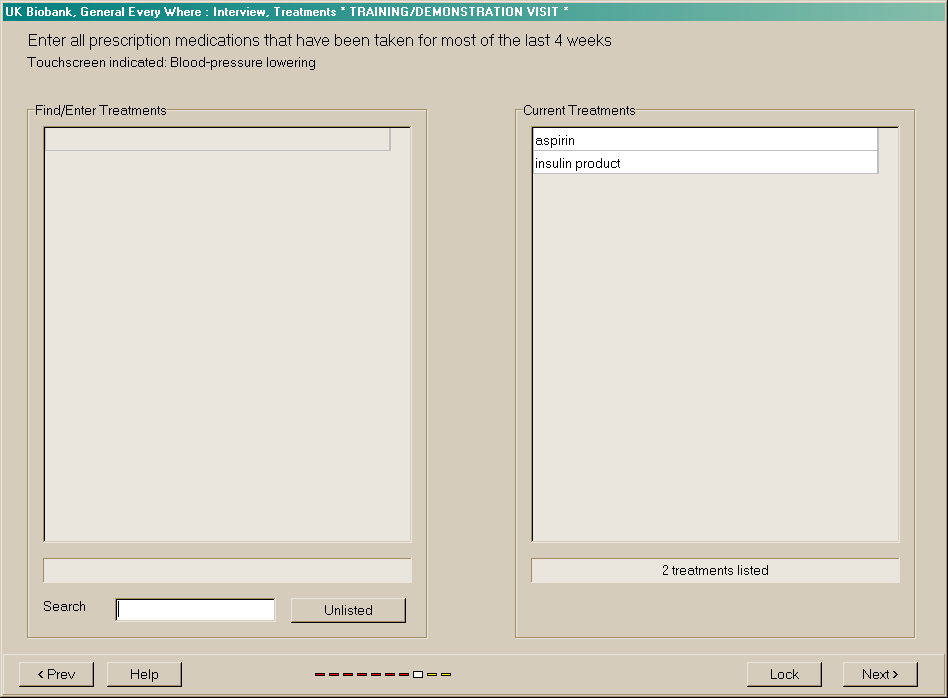Click the last red progress marker

(x=404, y=675)
